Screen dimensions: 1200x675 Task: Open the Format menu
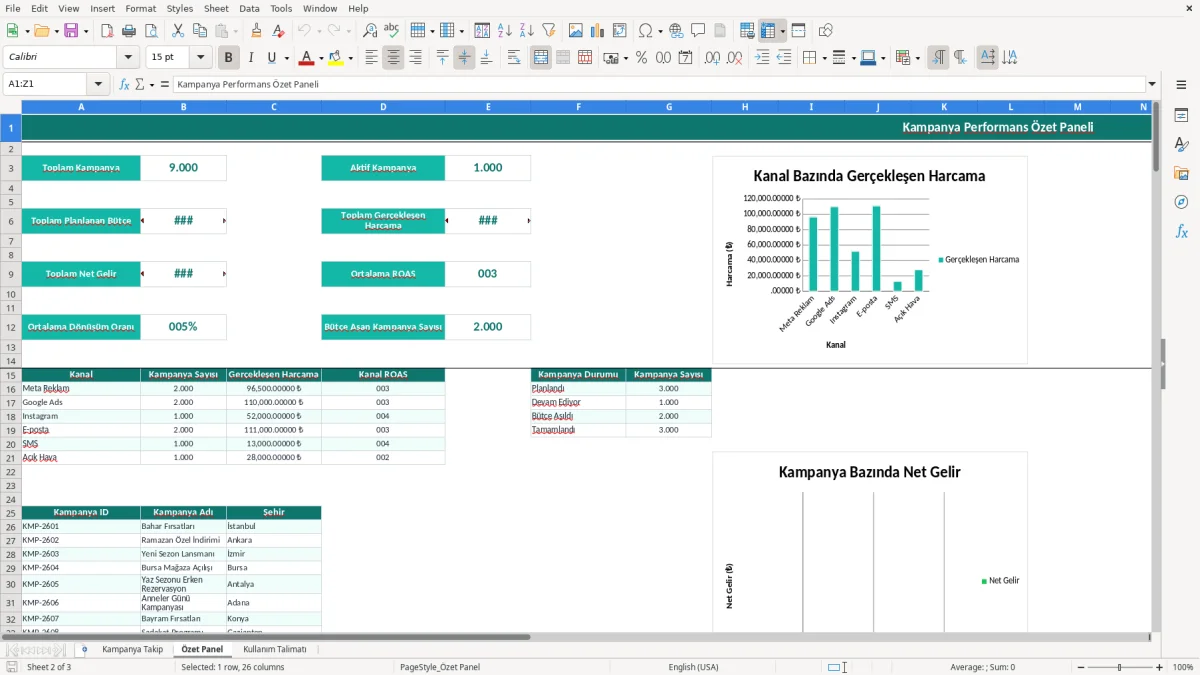(x=140, y=8)
